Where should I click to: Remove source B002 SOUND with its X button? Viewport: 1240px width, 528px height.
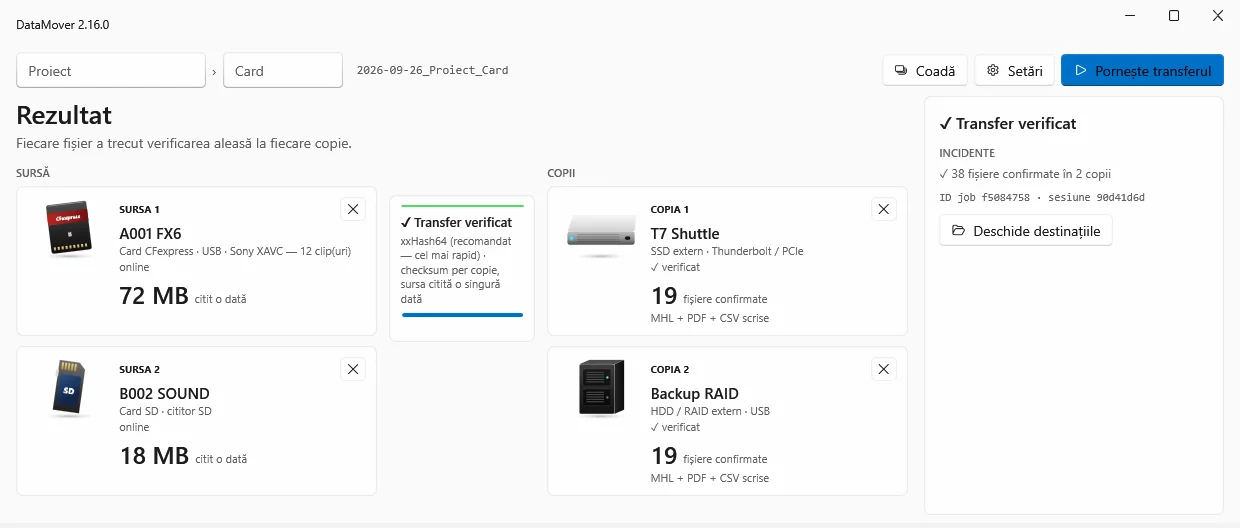[x=353, y=369]
